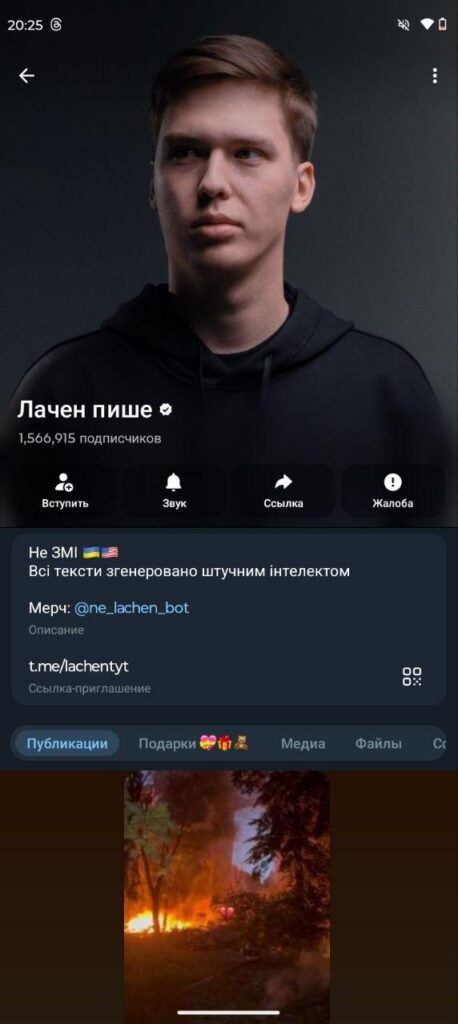Open the QR code for the invite link
458x1024 pixels.
412,676
